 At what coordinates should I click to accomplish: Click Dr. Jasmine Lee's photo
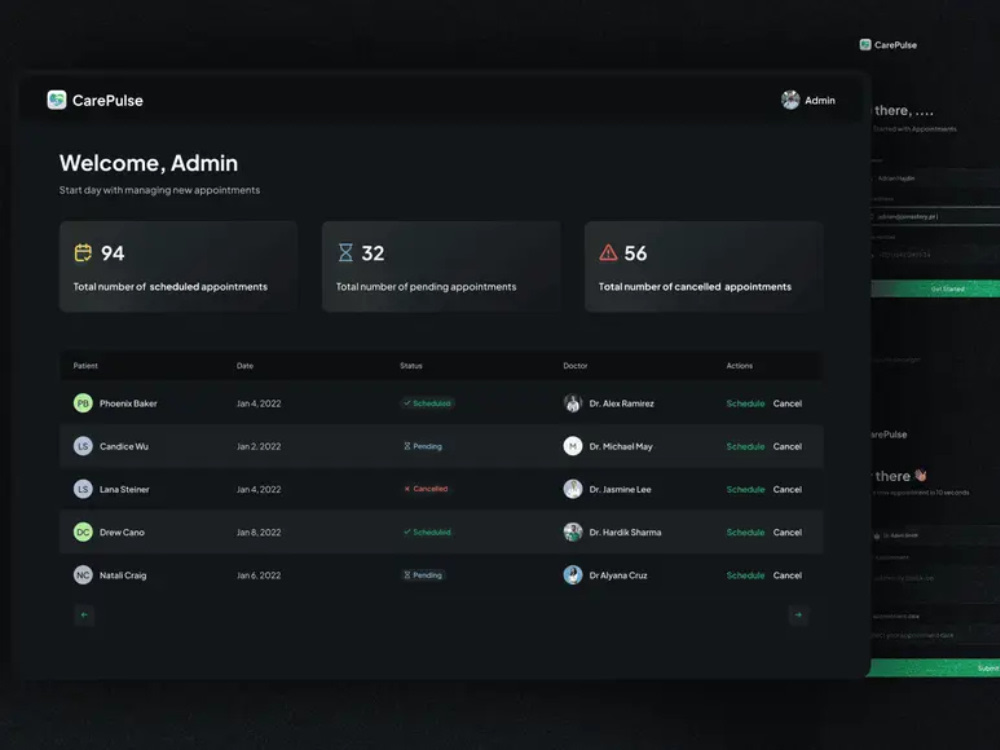[573, 489]
